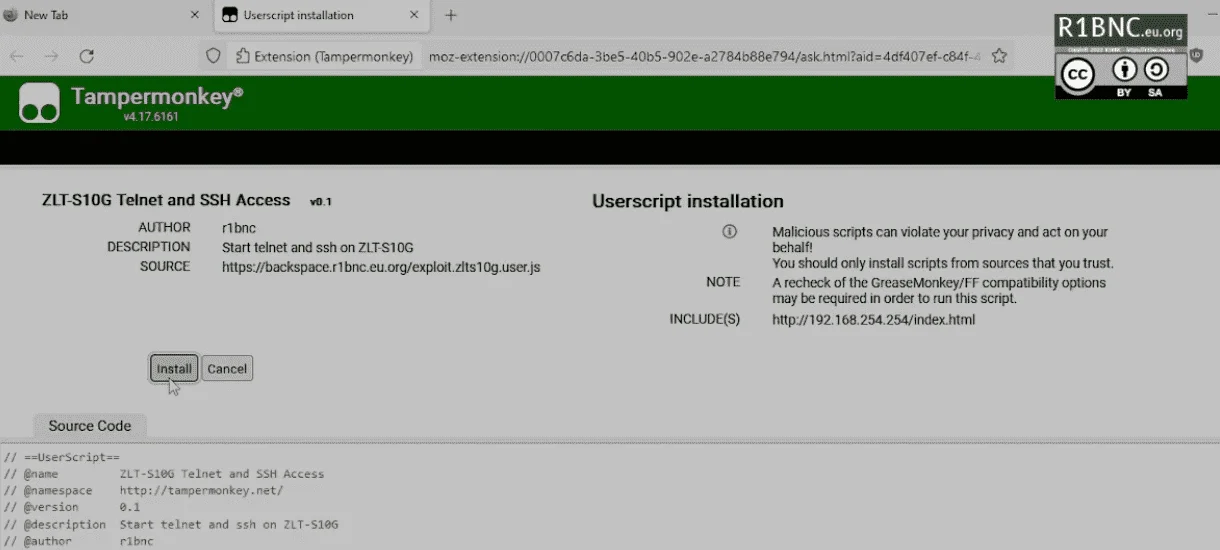Screen dimensions: 1220x550
Task: Click the description Start telnet and ssh text
Action: point(318,247)
